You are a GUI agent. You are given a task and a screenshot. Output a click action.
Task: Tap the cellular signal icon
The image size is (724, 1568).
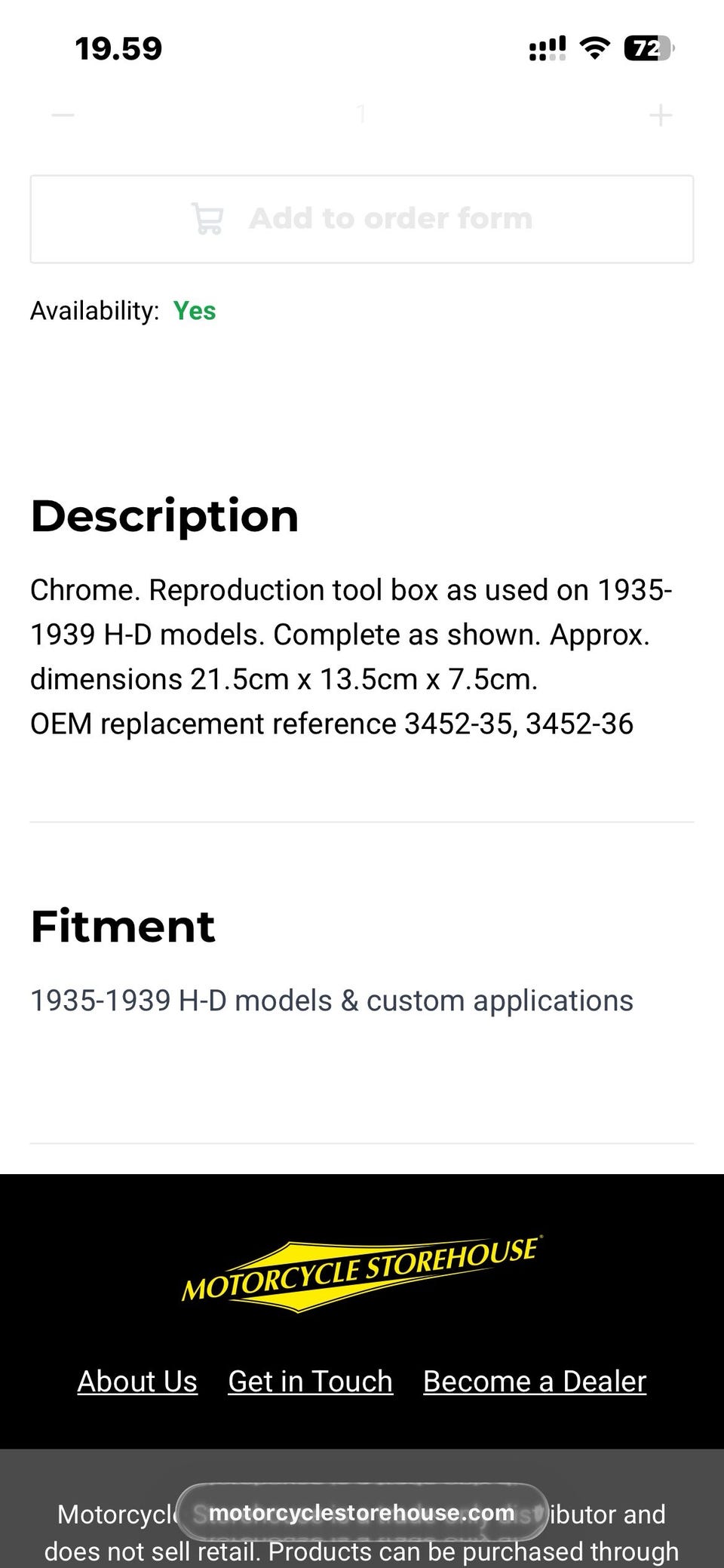tap(547, 49)
